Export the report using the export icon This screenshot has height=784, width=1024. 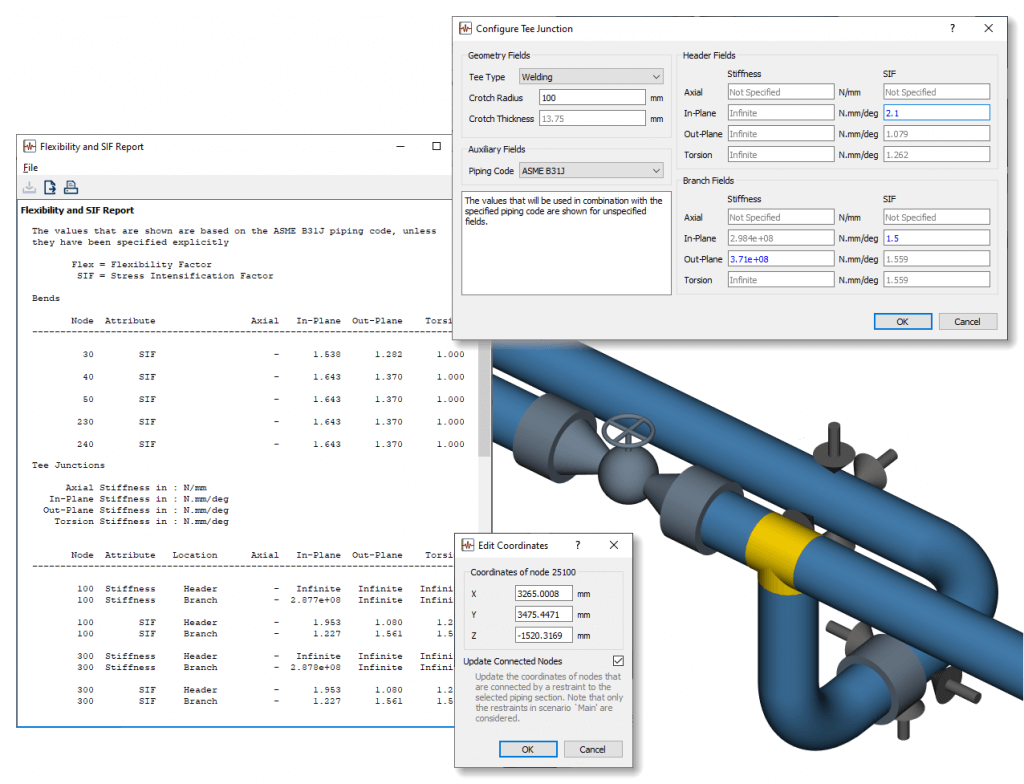click(x=50, y=186)
